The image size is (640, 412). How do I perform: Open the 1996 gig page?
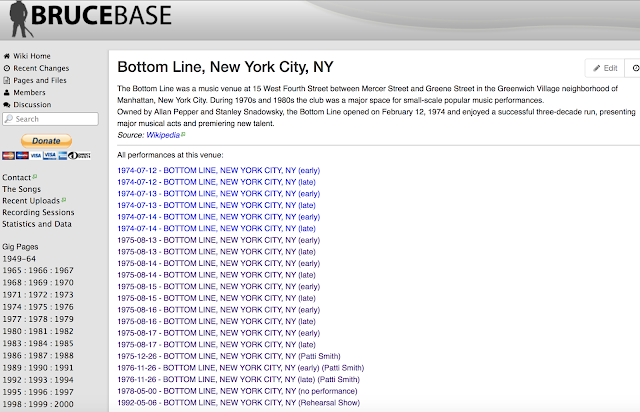point(38,392)
